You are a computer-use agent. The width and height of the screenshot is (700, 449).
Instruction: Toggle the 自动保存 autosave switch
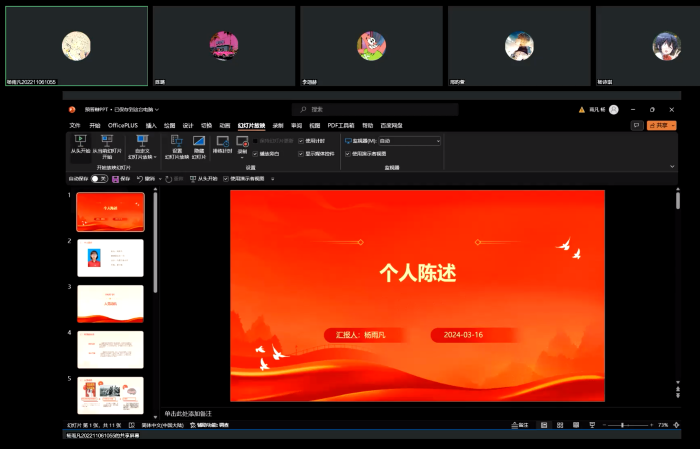tap(98, 178)
